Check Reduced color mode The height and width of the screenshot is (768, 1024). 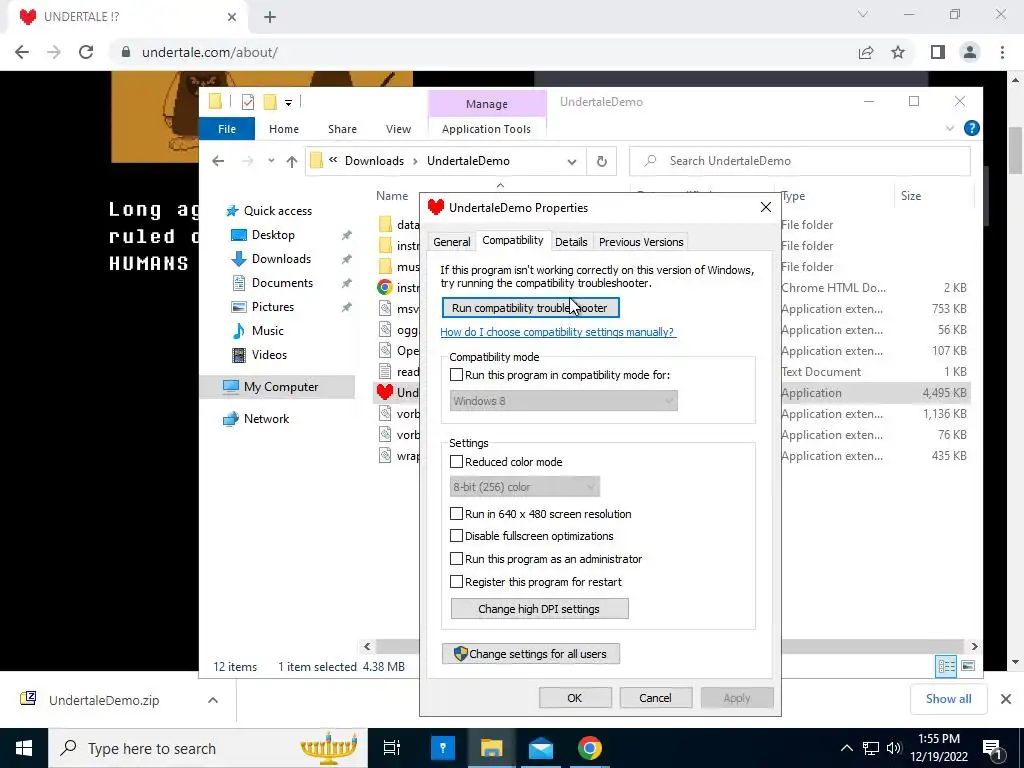(x=456, y=462)
